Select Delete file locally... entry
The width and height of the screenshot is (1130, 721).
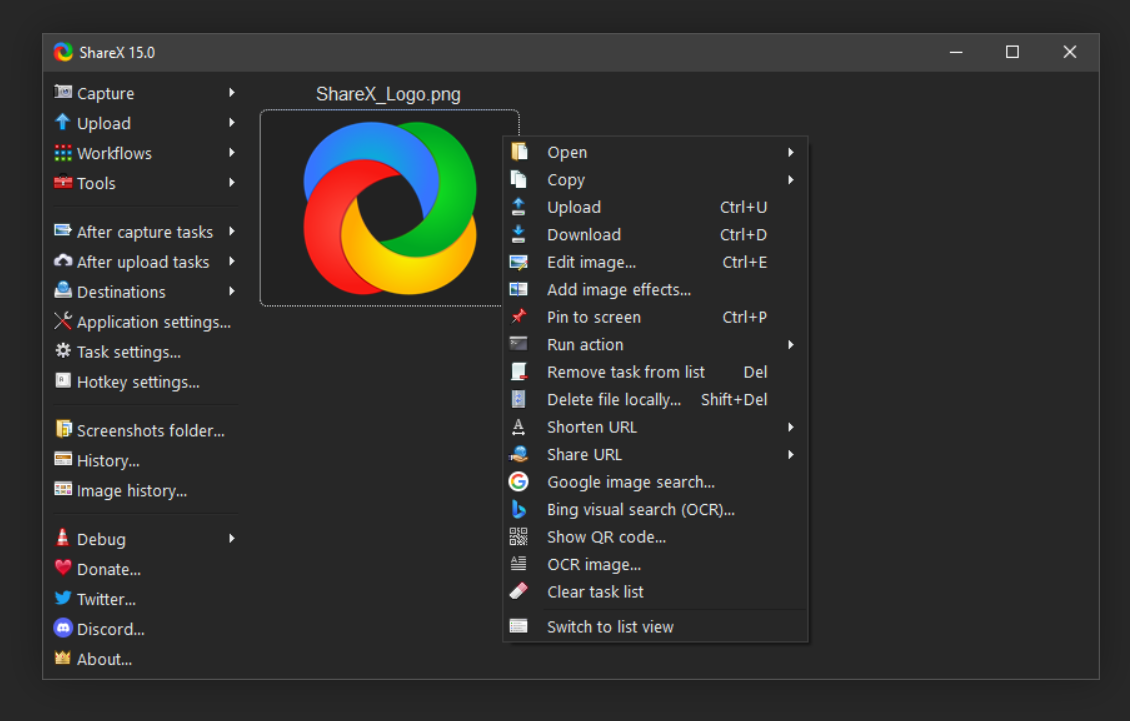click(x=655, y=399)
